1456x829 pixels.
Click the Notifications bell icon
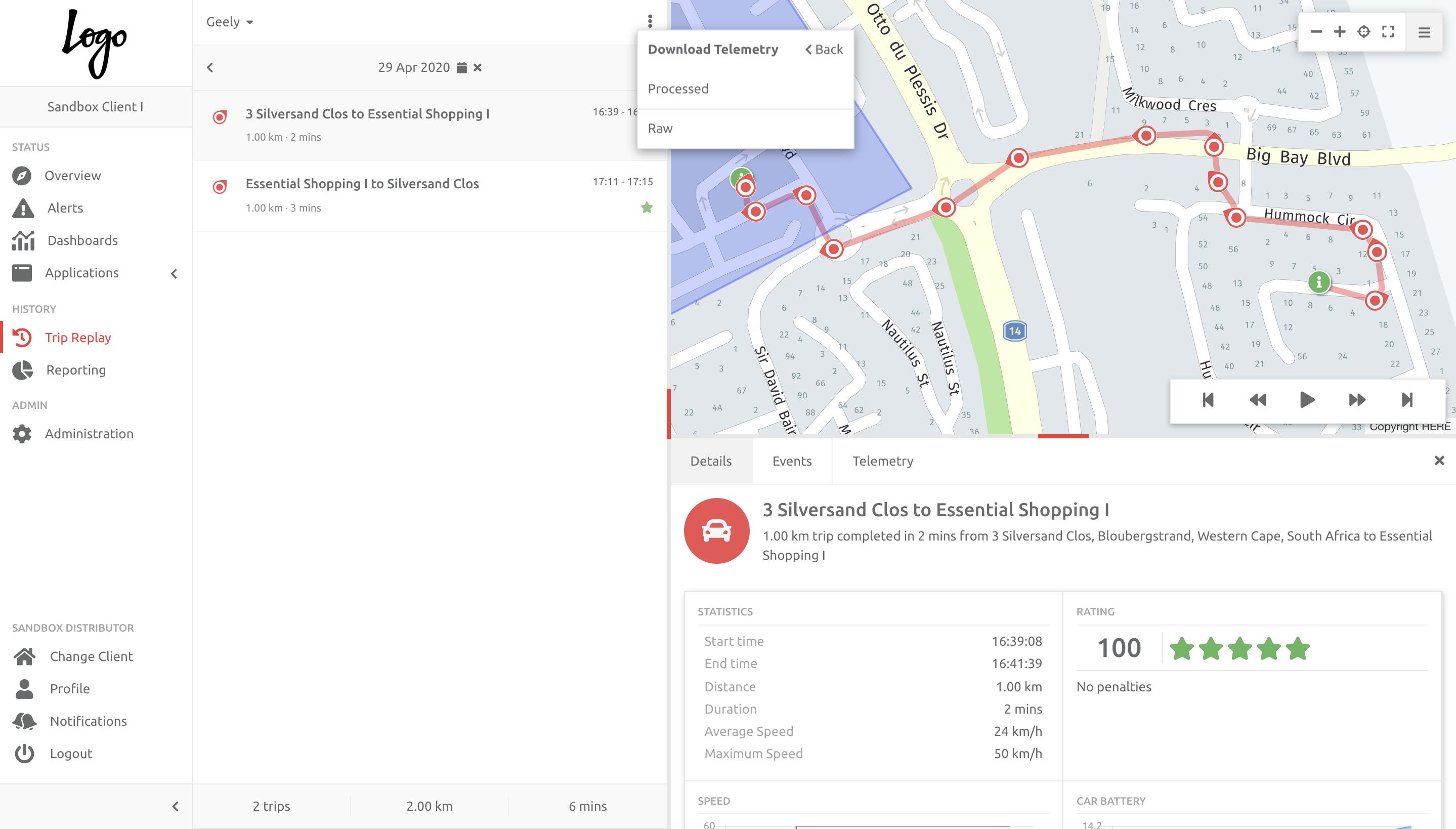coord(23,720)
